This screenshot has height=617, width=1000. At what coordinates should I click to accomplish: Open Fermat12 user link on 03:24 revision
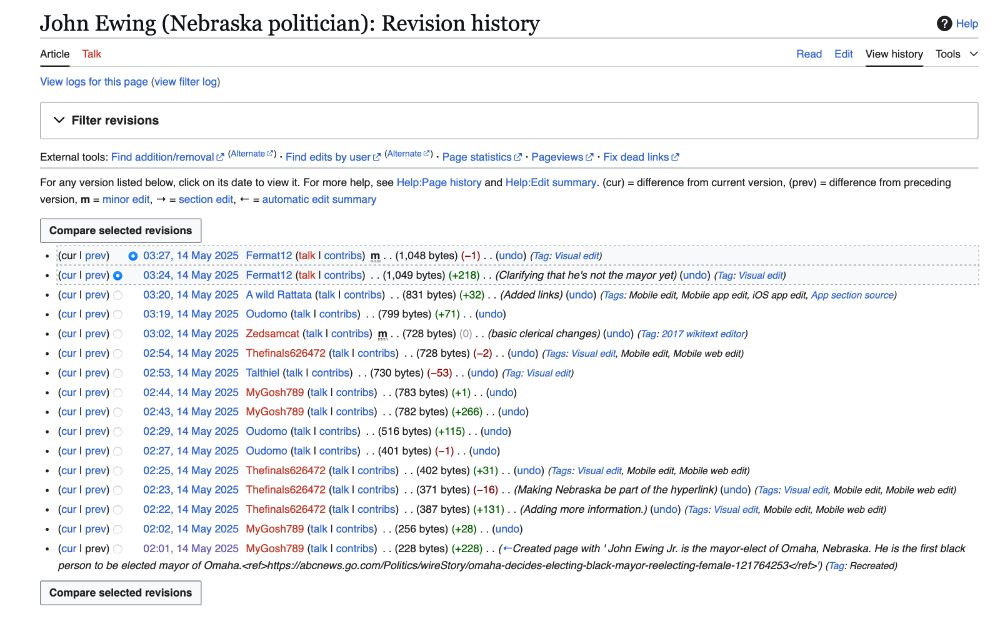tap(268, 276)
